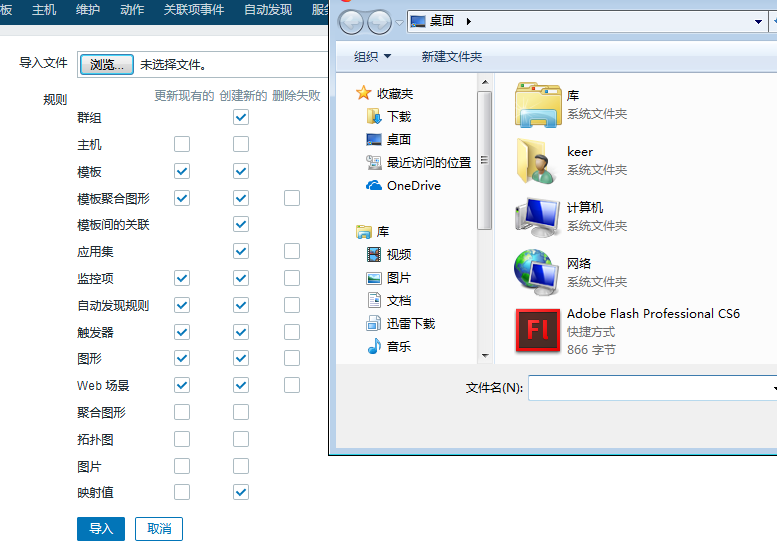Viewport: 777px width, 544px height.
Task: Click the 文件名 filename input field
Action: (x=650, y=387)
